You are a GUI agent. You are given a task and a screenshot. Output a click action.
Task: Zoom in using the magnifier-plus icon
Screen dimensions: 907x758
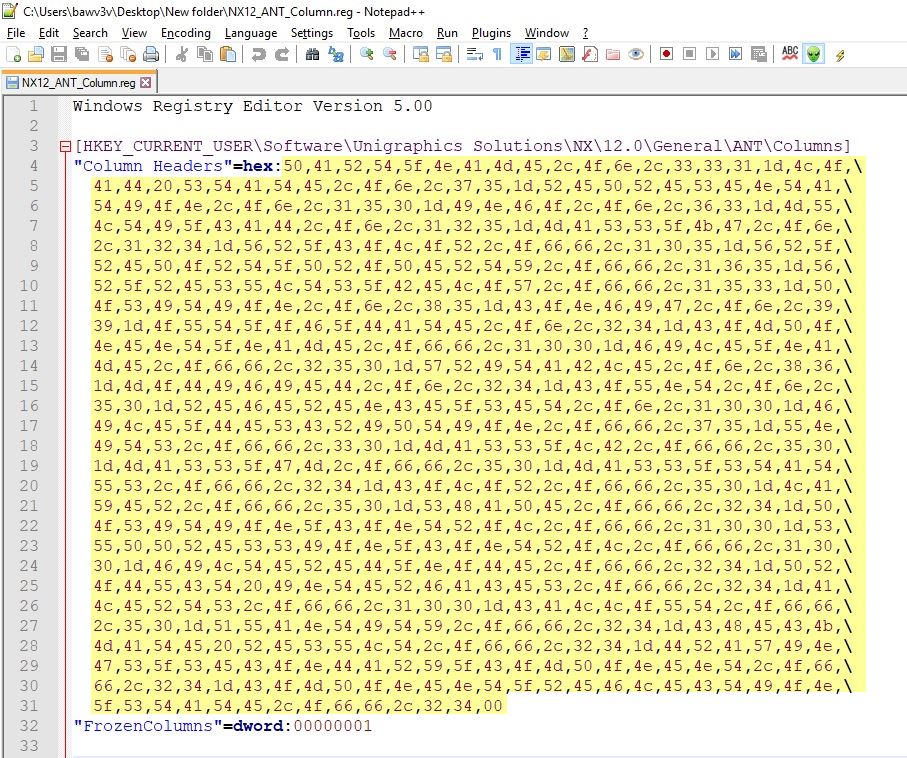tap(368, 55)
